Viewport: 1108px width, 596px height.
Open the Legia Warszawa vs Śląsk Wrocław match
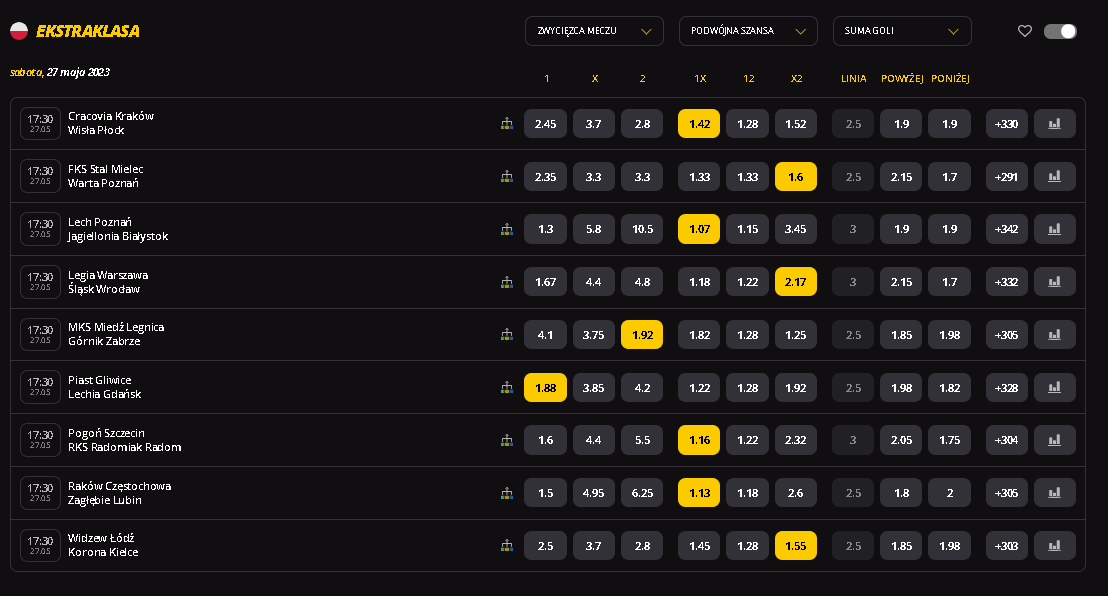[108, 282]
